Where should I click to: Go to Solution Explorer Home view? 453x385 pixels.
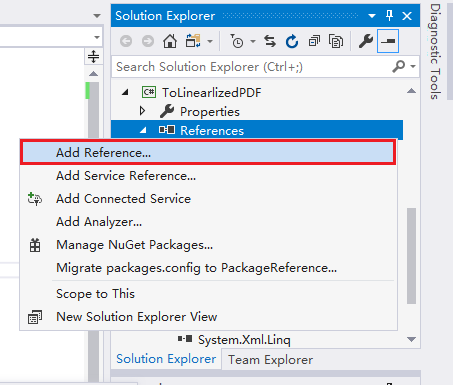[170, 41]
